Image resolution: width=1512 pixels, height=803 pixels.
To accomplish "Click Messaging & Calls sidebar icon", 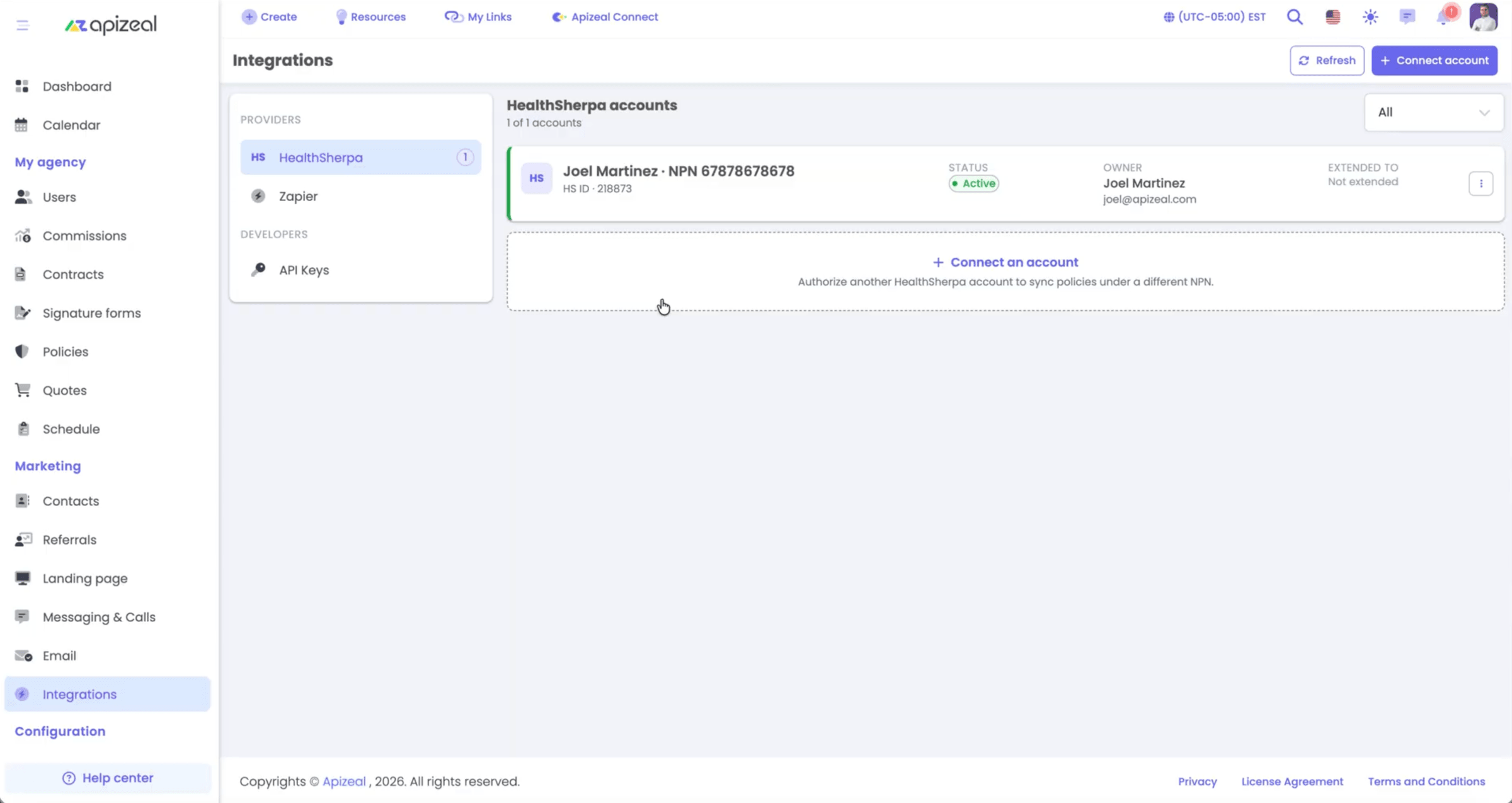I will tap(22, 616).
